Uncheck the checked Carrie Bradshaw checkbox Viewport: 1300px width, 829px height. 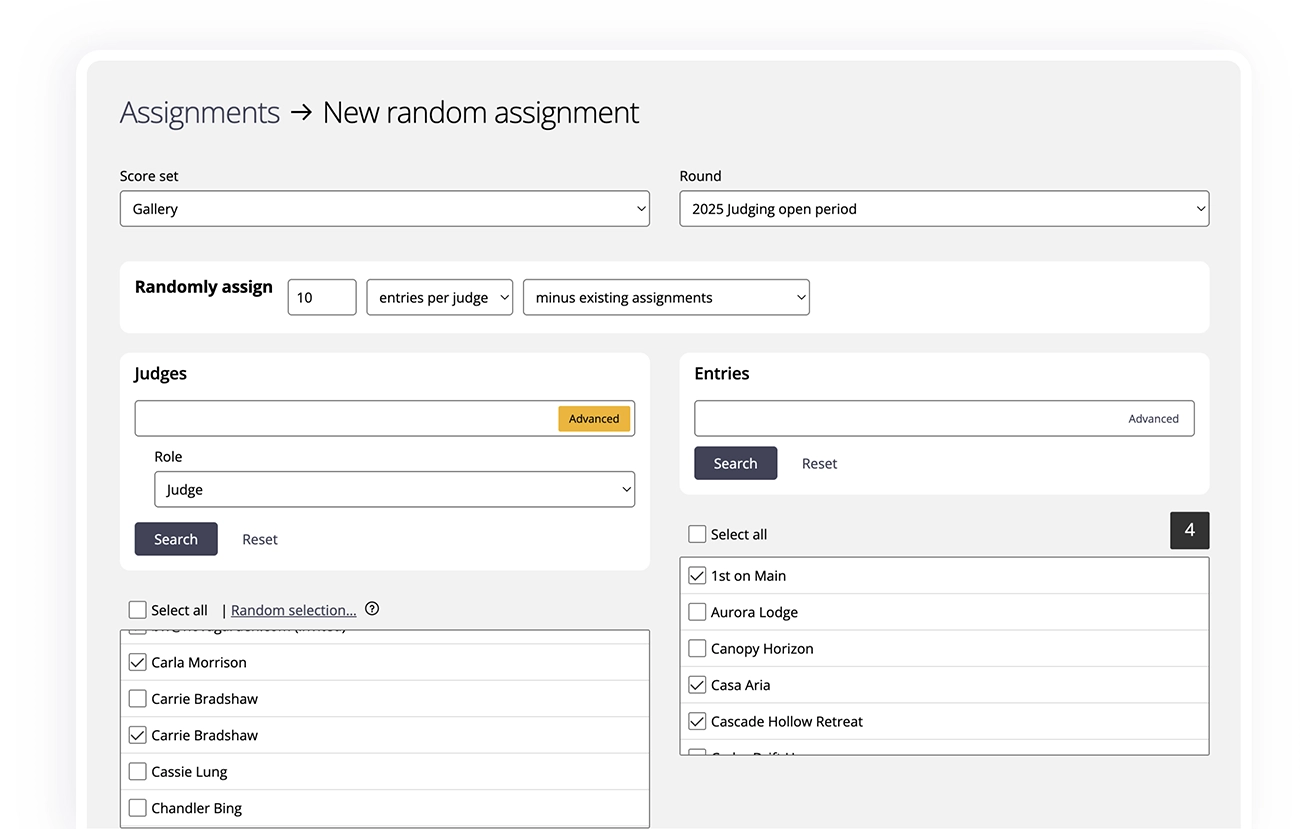point(138,735)
